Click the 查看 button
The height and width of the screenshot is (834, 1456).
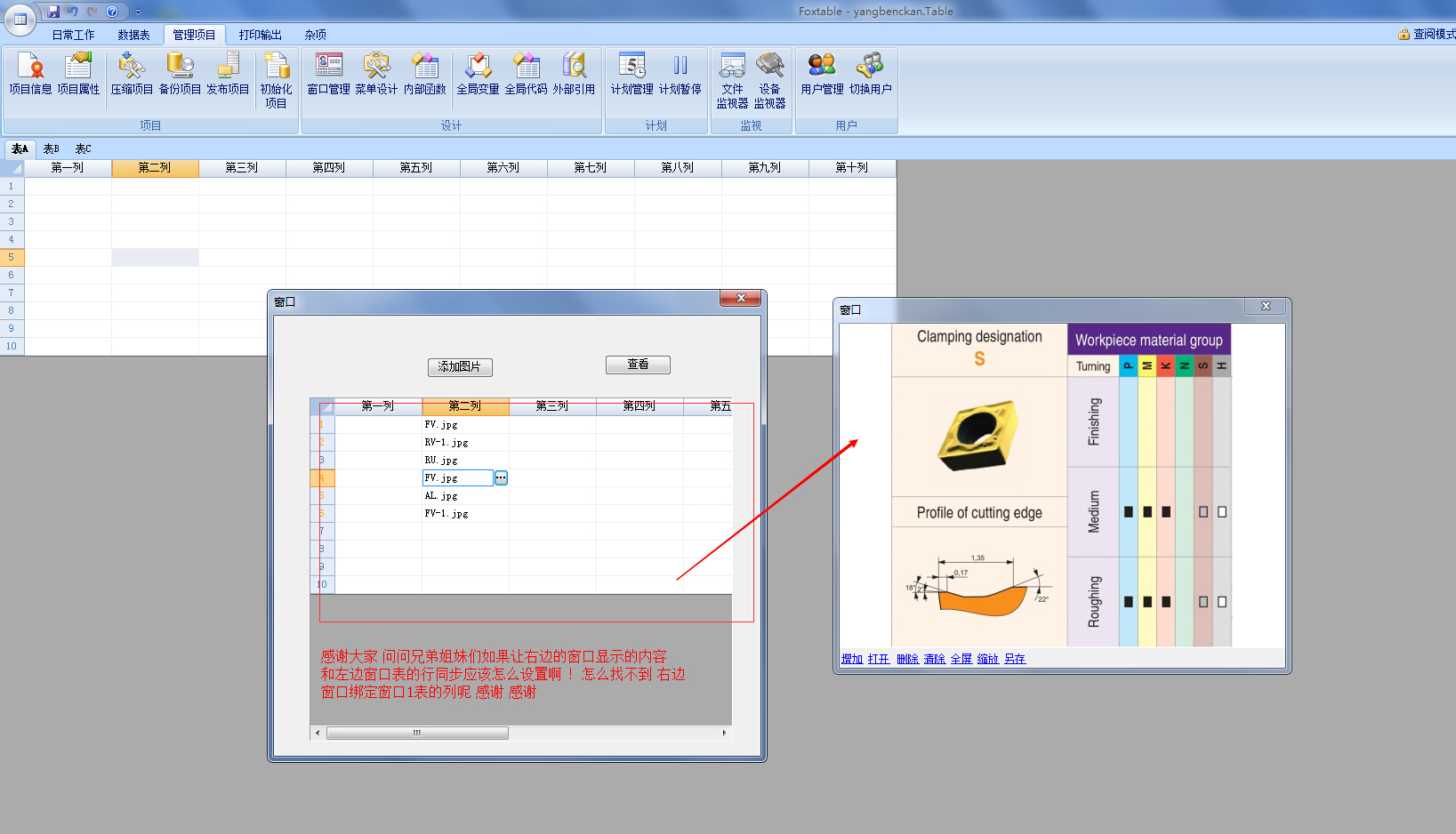638,365
